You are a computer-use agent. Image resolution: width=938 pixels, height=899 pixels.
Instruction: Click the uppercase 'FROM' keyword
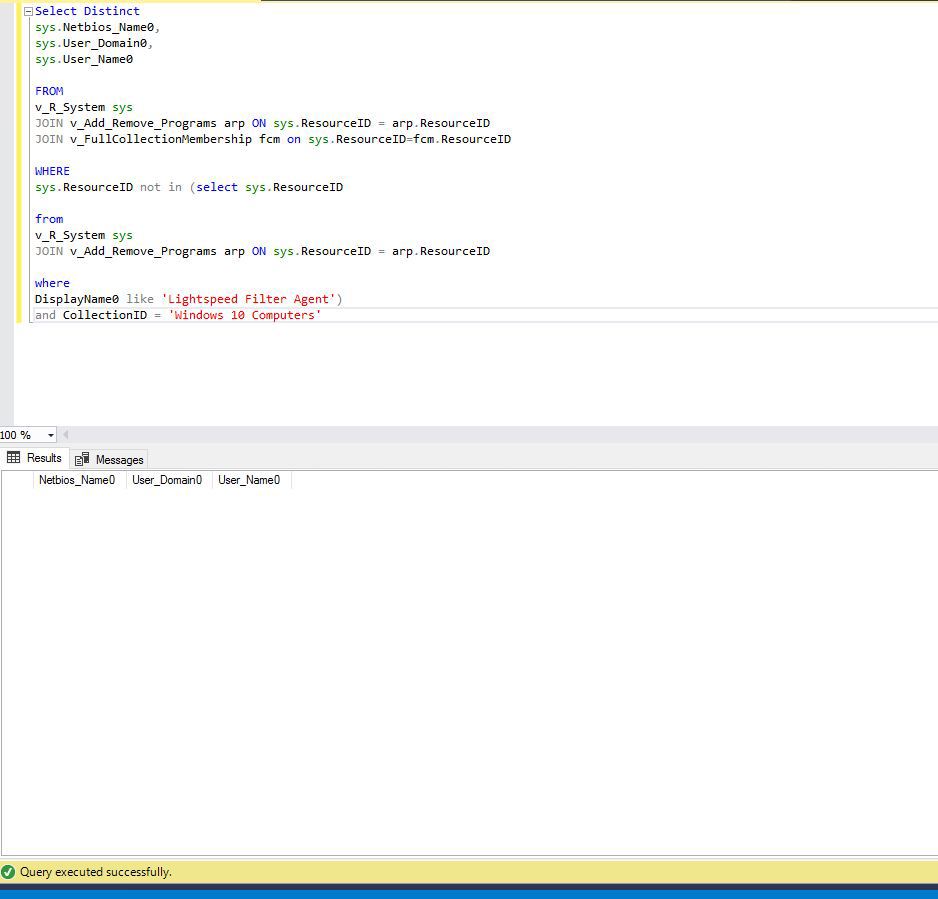(49, 92)
